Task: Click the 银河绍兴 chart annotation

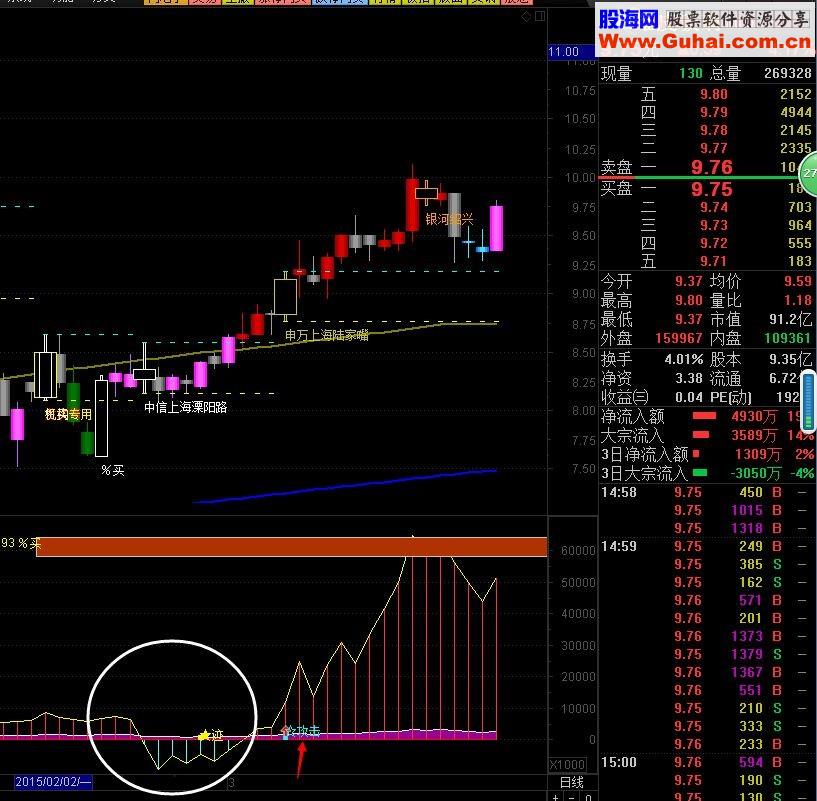Action: 449,219
